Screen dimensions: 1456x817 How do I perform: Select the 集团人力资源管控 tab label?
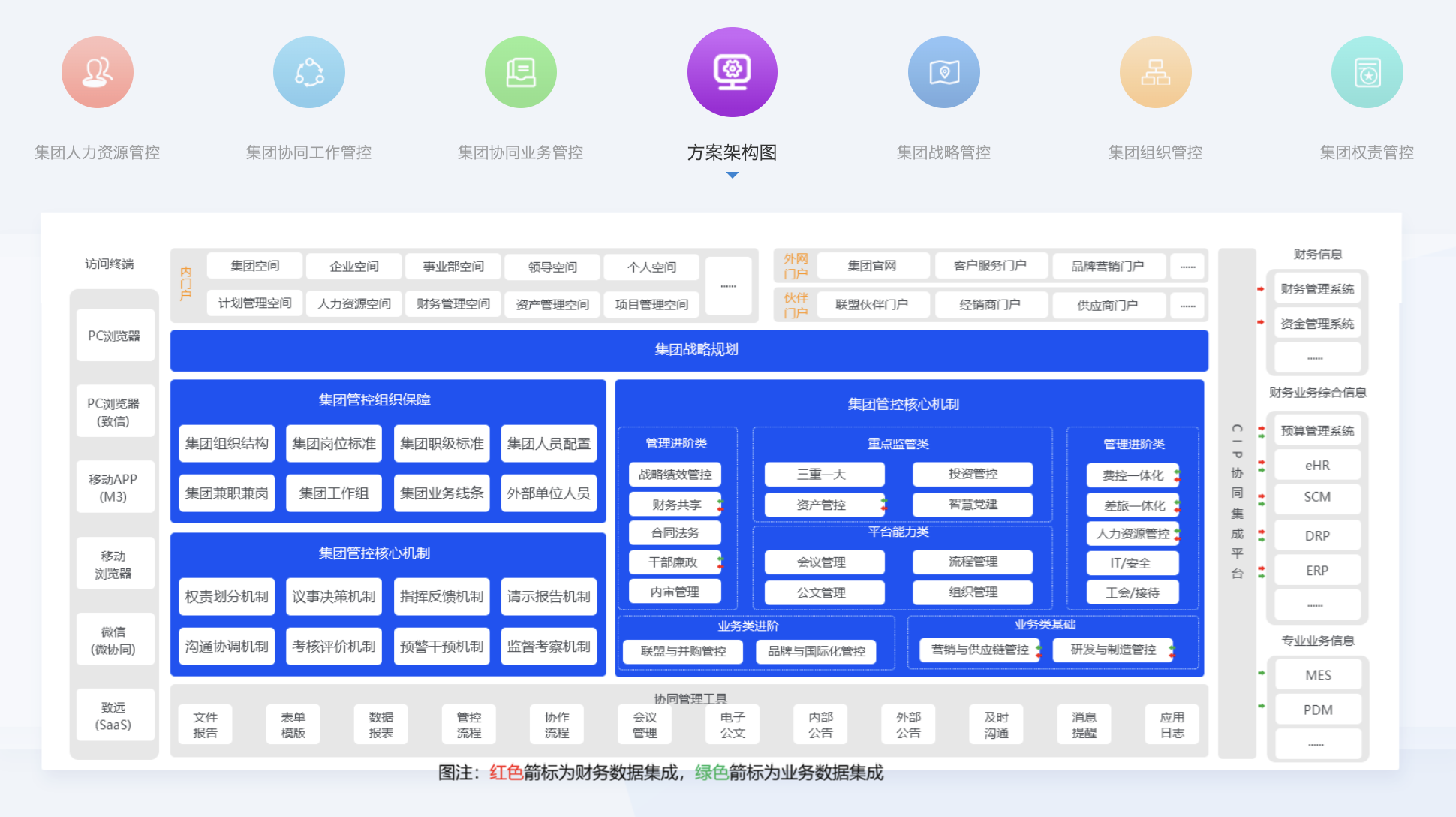98,152
